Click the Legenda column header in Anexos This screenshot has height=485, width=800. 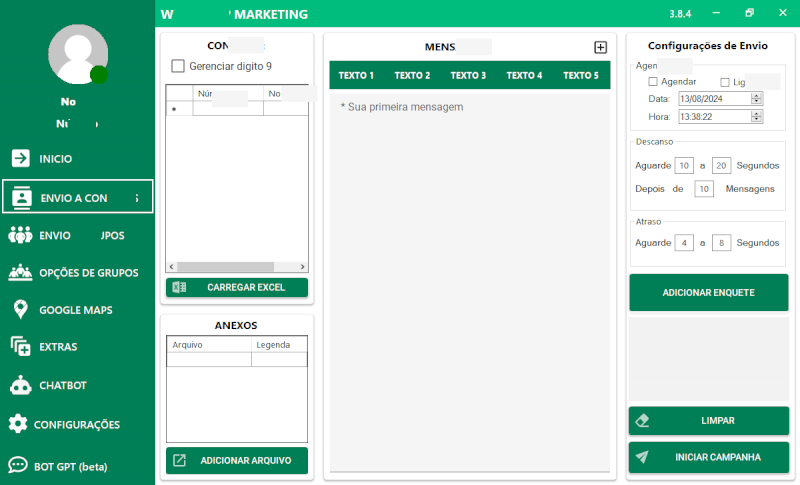pyautogui.click(x=279, y=345)
